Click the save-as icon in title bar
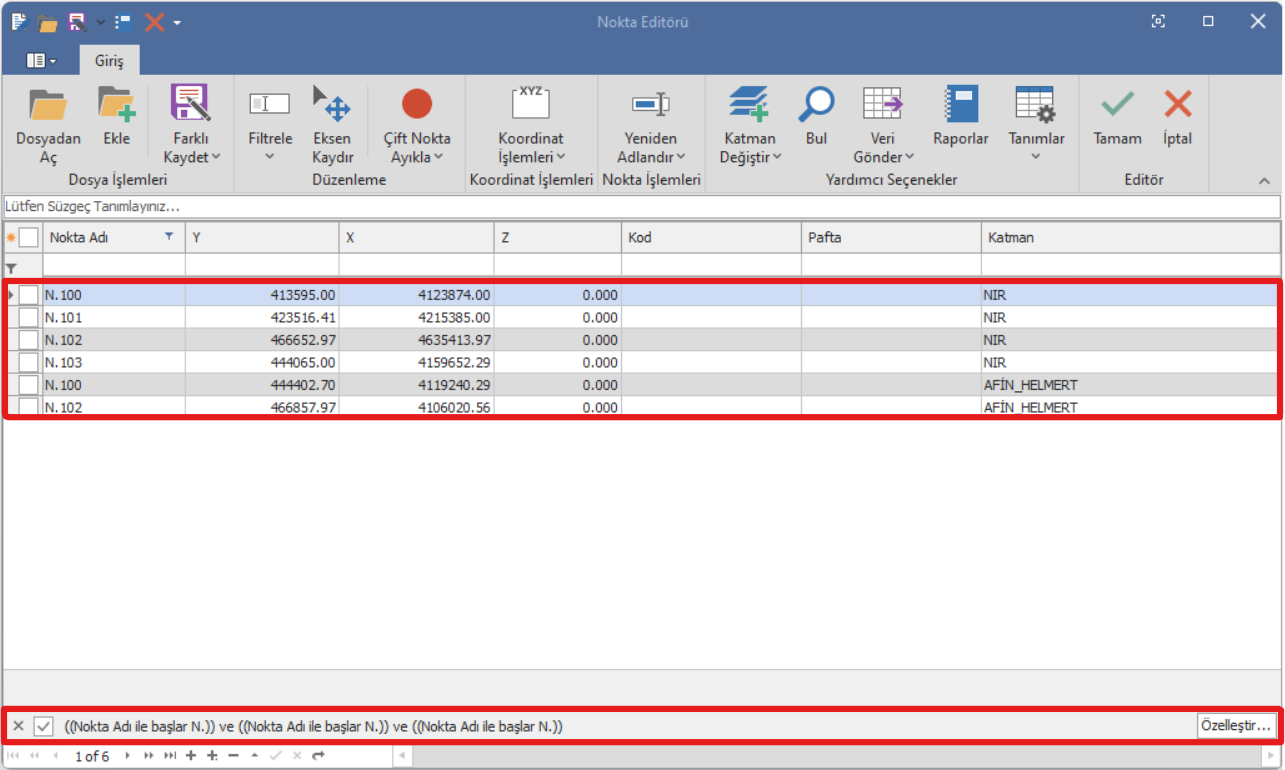 [77, 21]
